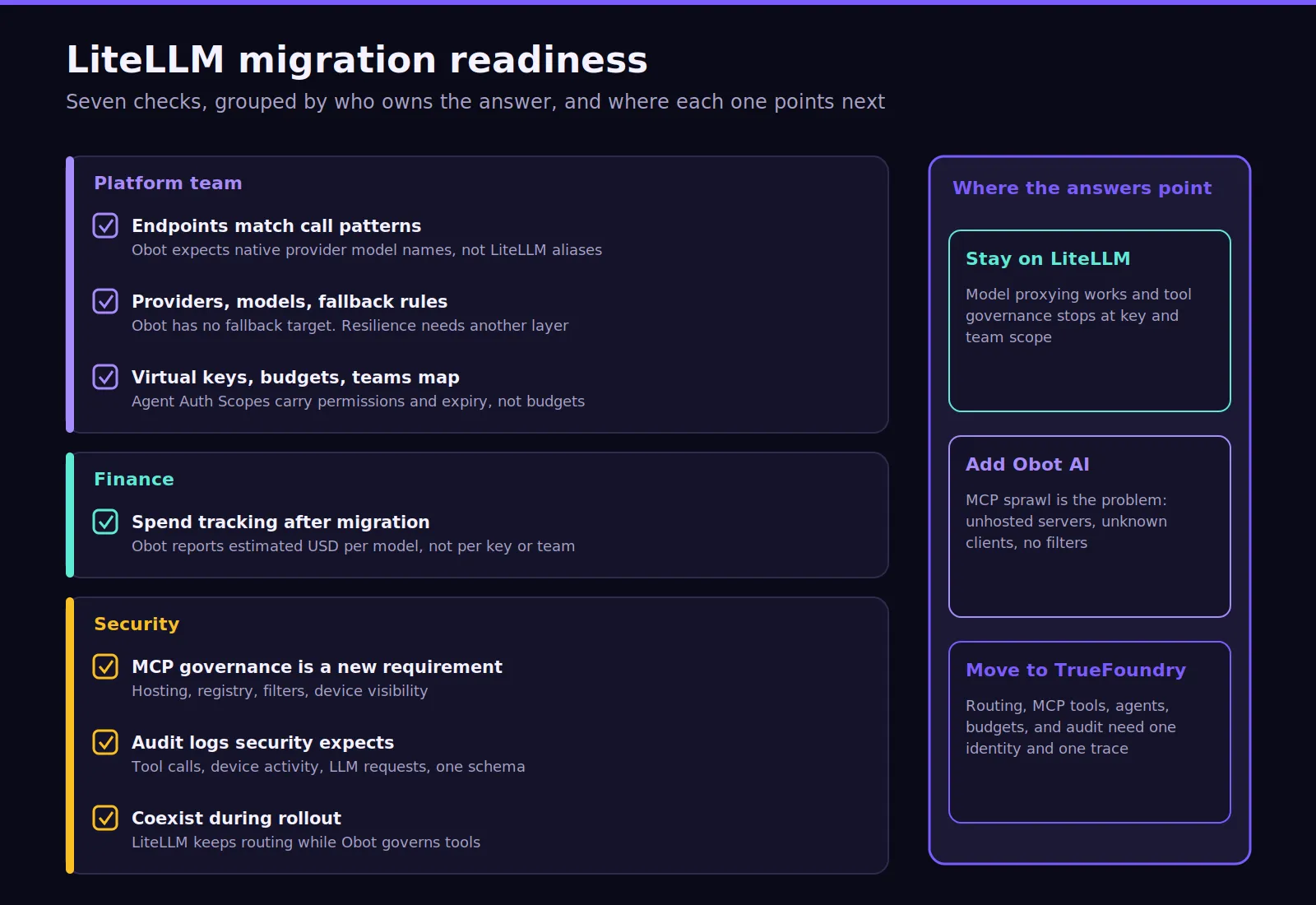1316x905 pixels.
Task: Click the Finance heading
Action: (x=134, y=479)
